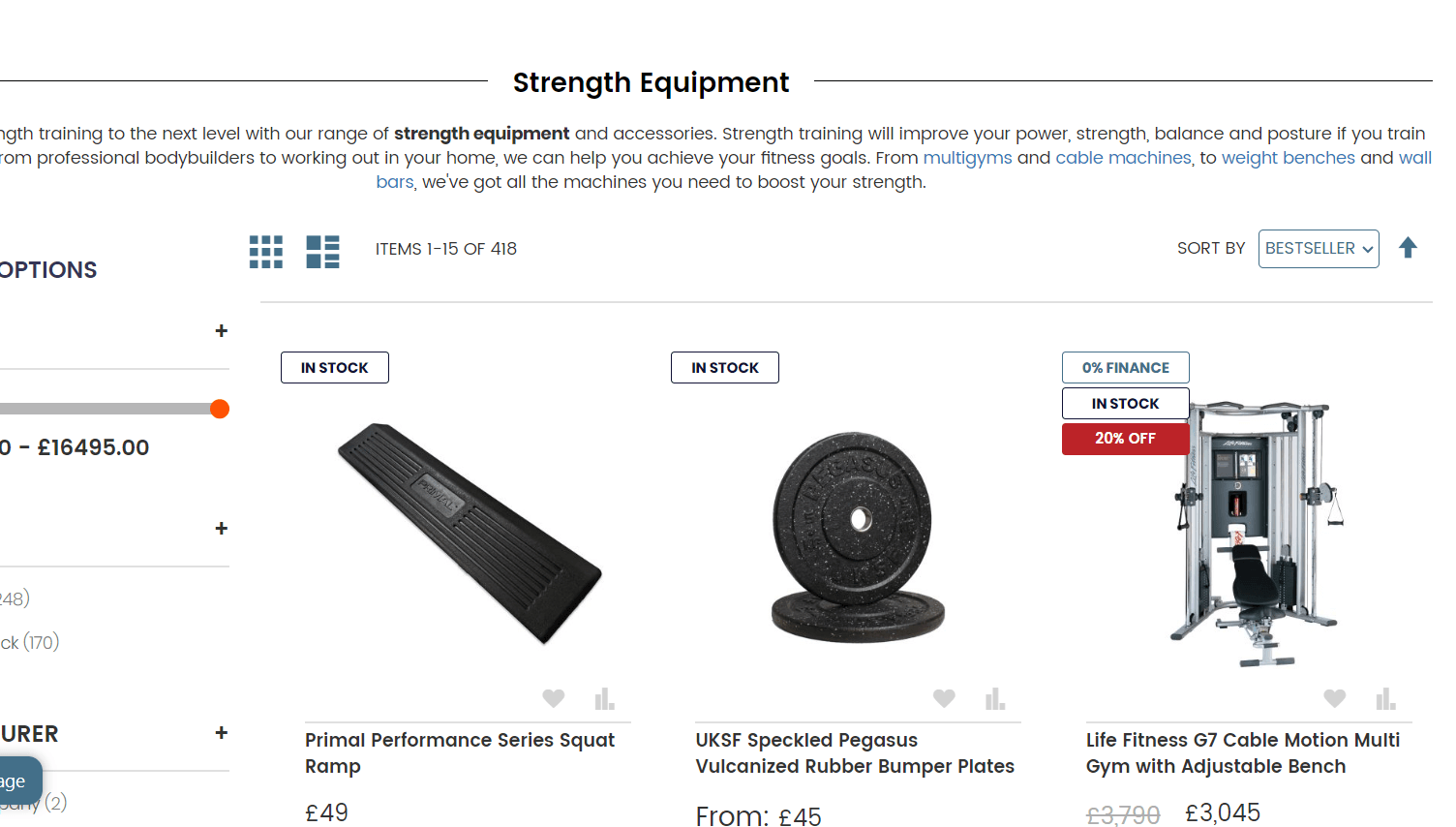Compare the Life Fitness G7 Multi Gym
This screenshot has width=1456, height=827.
click(x=1385, y=698)
